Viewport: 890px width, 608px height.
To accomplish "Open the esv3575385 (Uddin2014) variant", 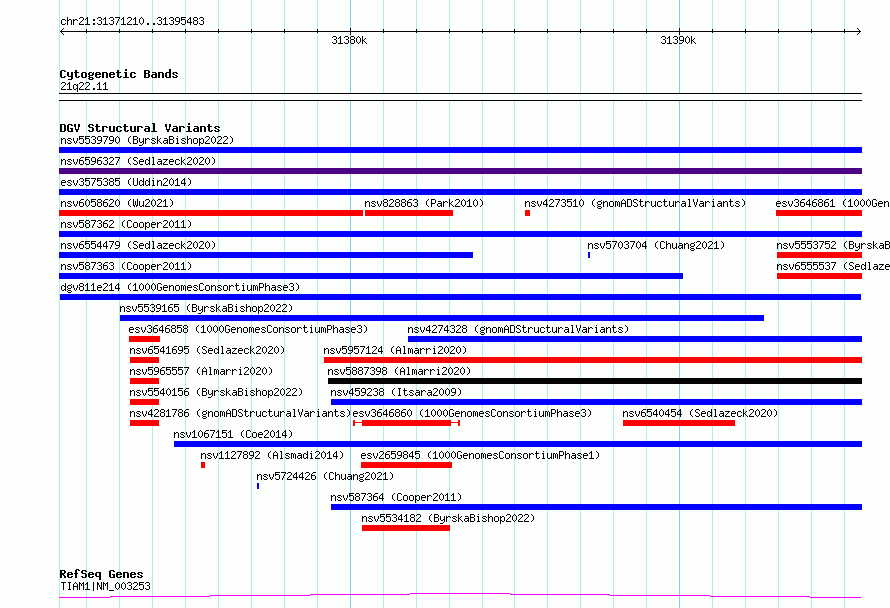I will pyautogui.click(x=460, y=192).
